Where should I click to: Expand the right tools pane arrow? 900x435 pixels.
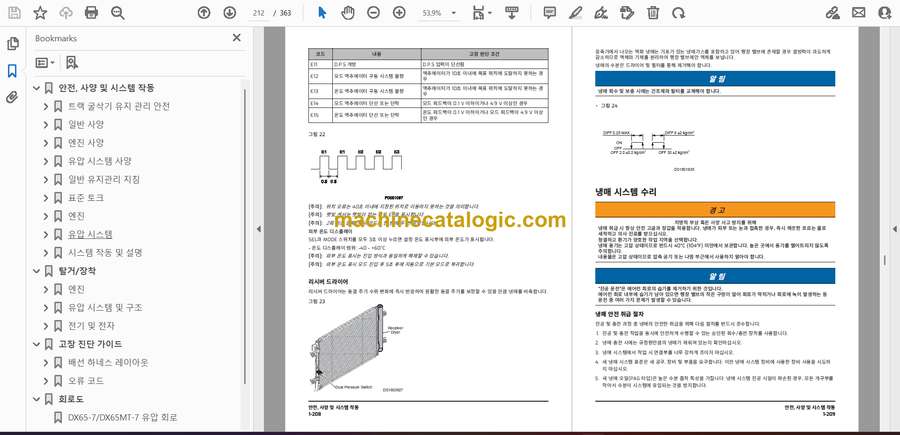click(894, 229)
